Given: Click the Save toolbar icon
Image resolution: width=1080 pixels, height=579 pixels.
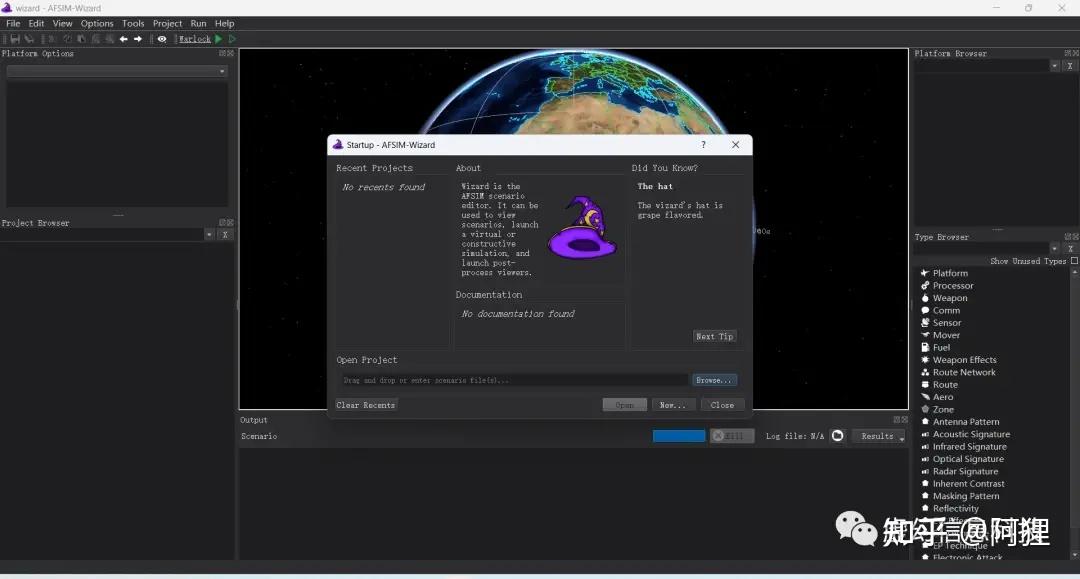Looking at the screenshot, I should (x=14, y=39).
